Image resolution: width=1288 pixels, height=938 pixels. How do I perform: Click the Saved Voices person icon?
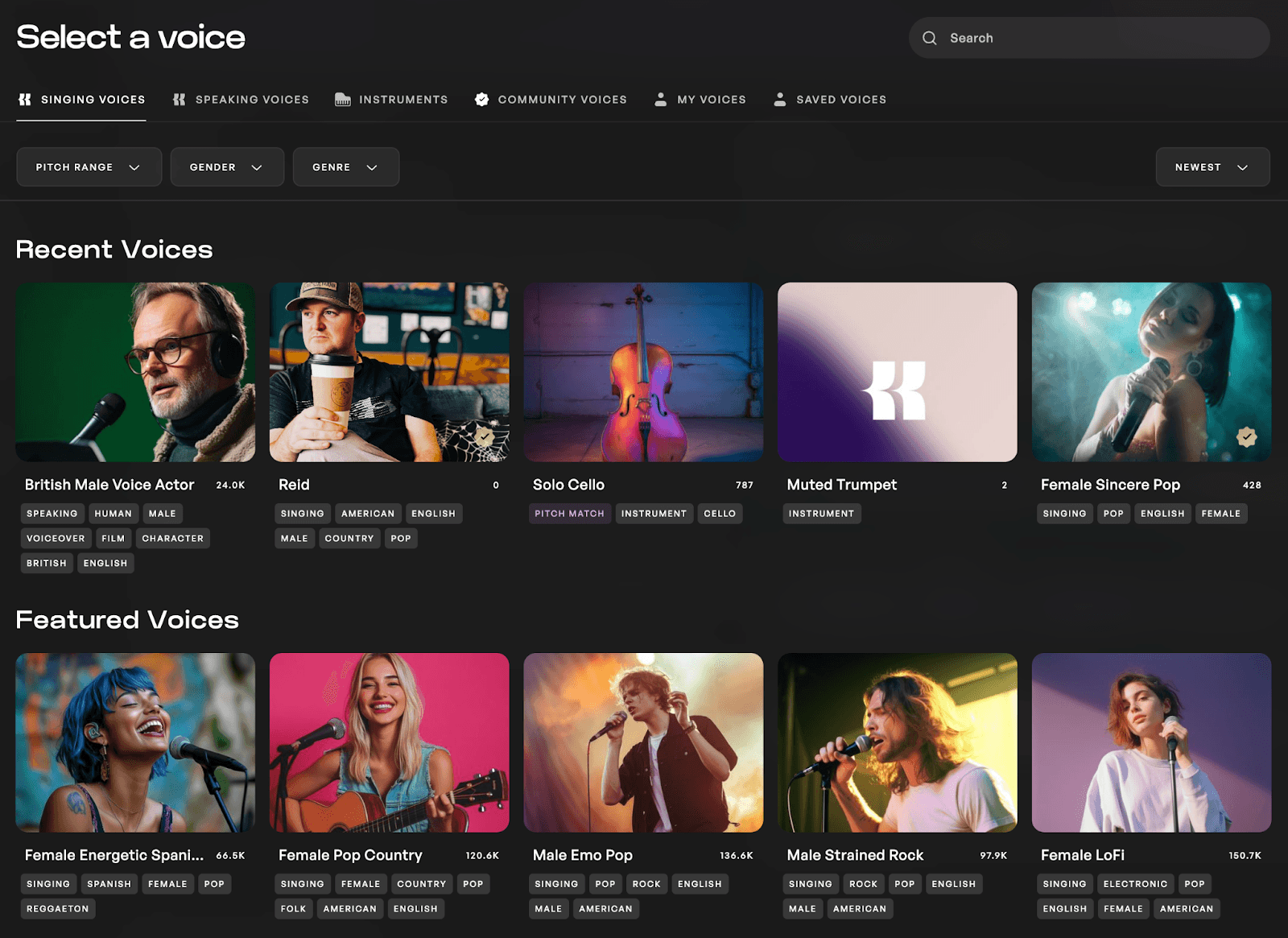click(x=779, y=99)
